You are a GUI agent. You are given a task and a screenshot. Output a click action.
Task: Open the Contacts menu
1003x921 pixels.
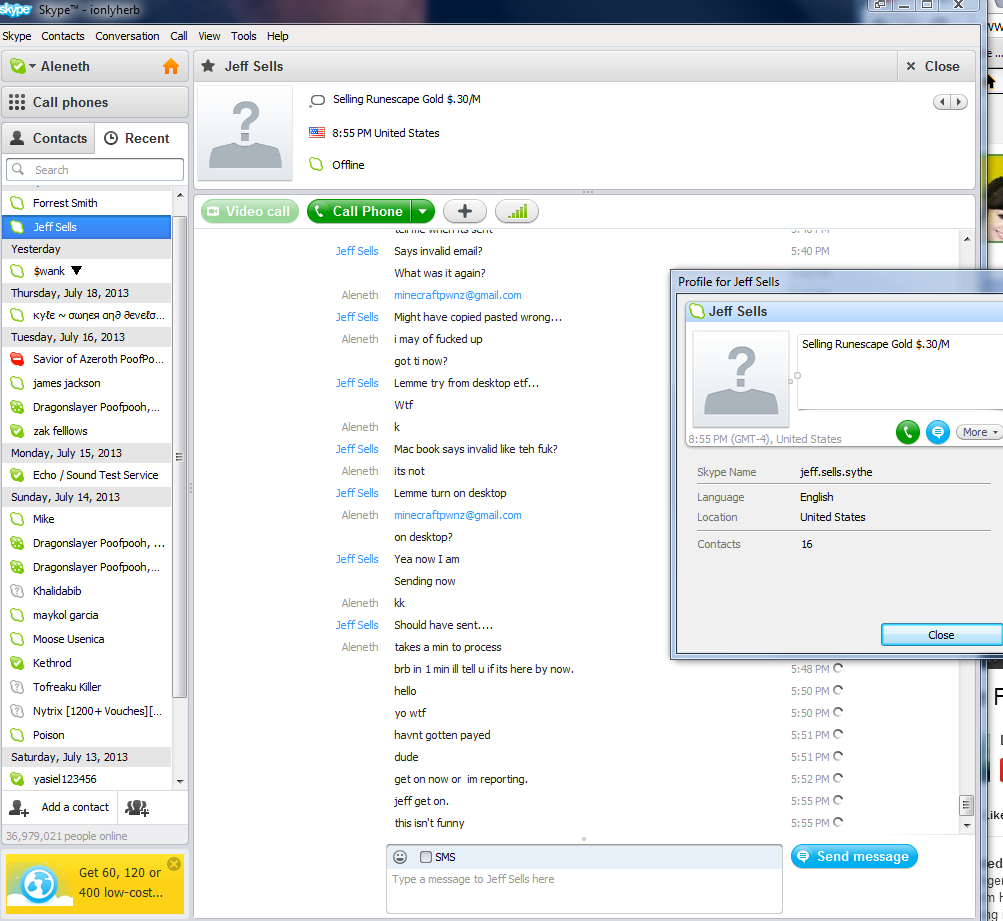coord(63,36)
